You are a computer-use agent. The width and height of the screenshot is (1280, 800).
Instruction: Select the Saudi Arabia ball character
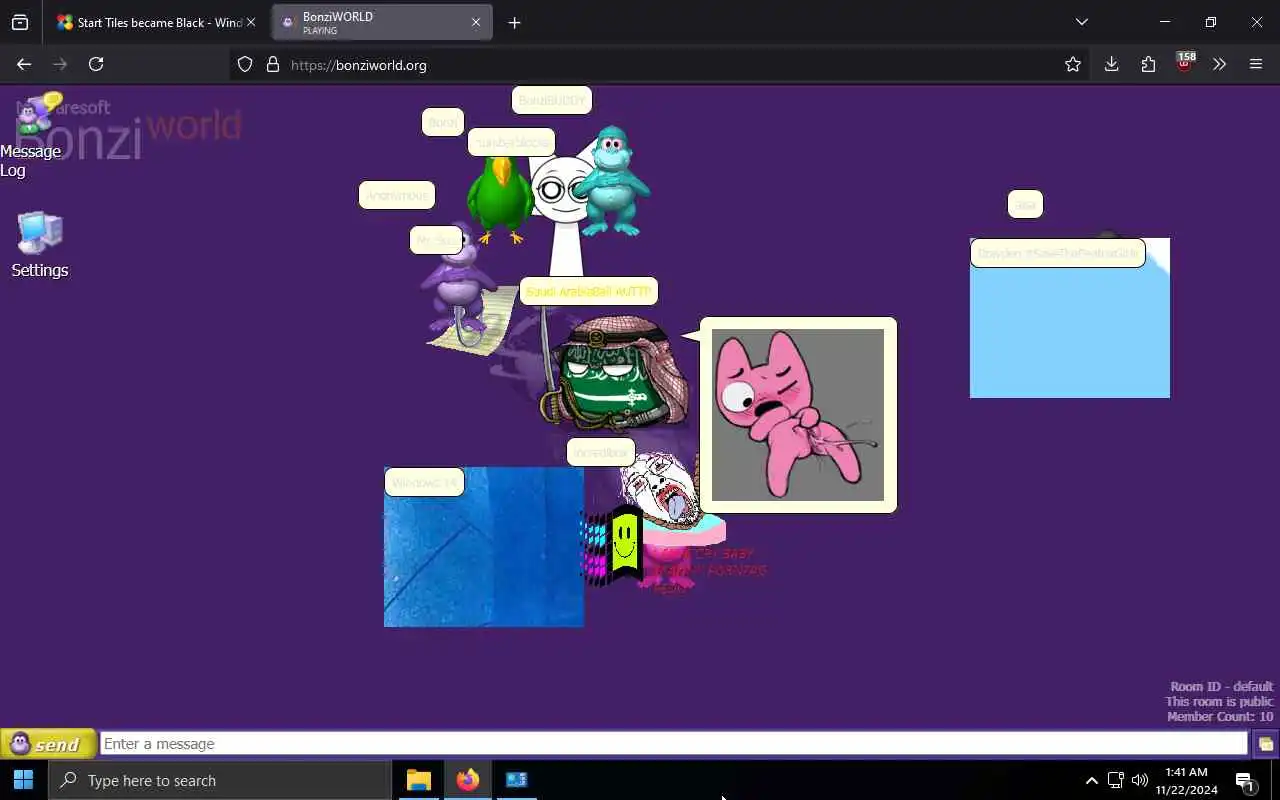617,373
